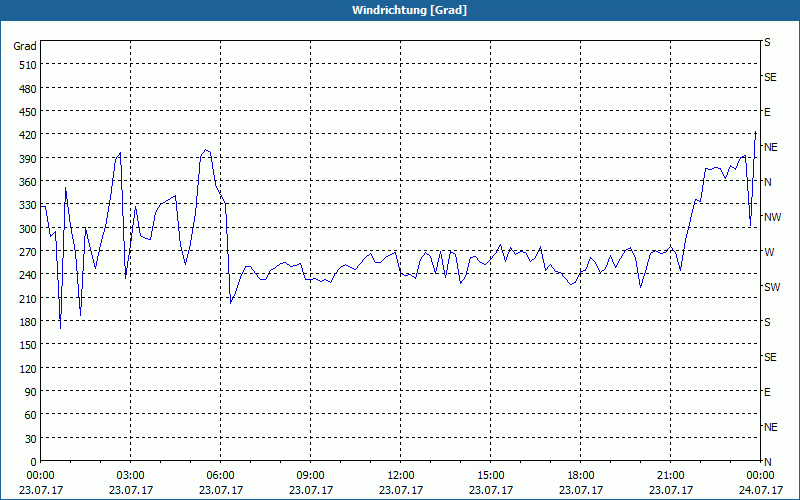800x500 pixels.
Task: Click the 30 degree axis label
Action: click(x=31, y=439)
